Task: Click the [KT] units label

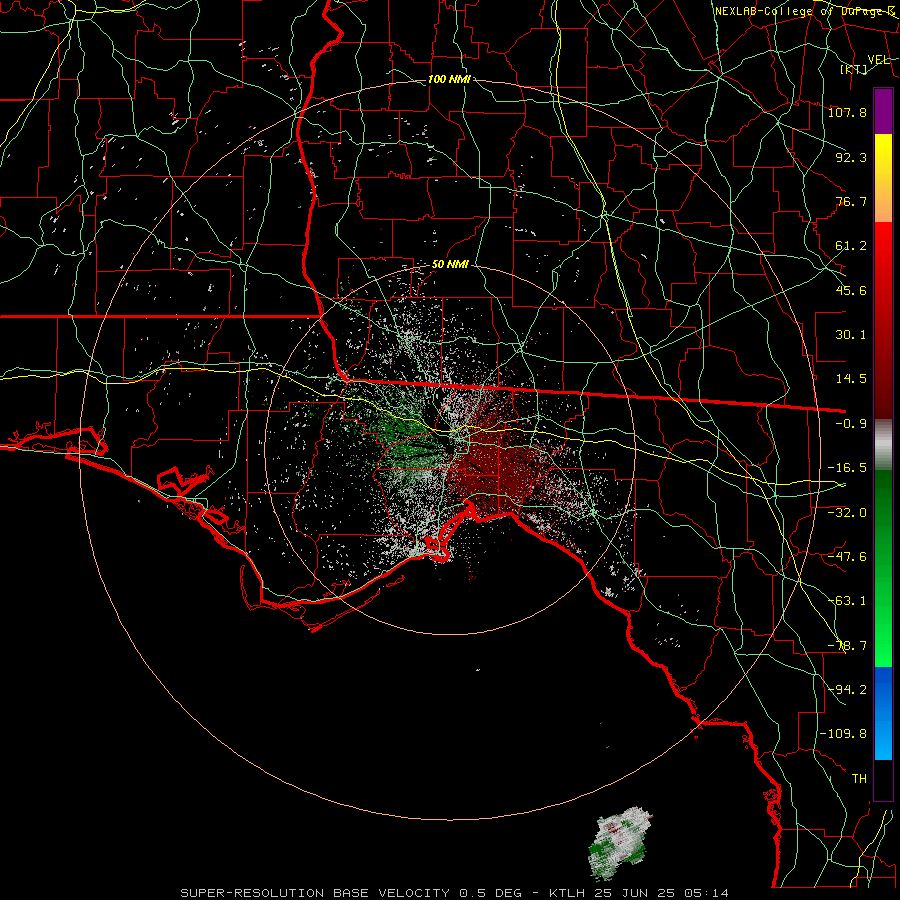Action: pos(854,69)
